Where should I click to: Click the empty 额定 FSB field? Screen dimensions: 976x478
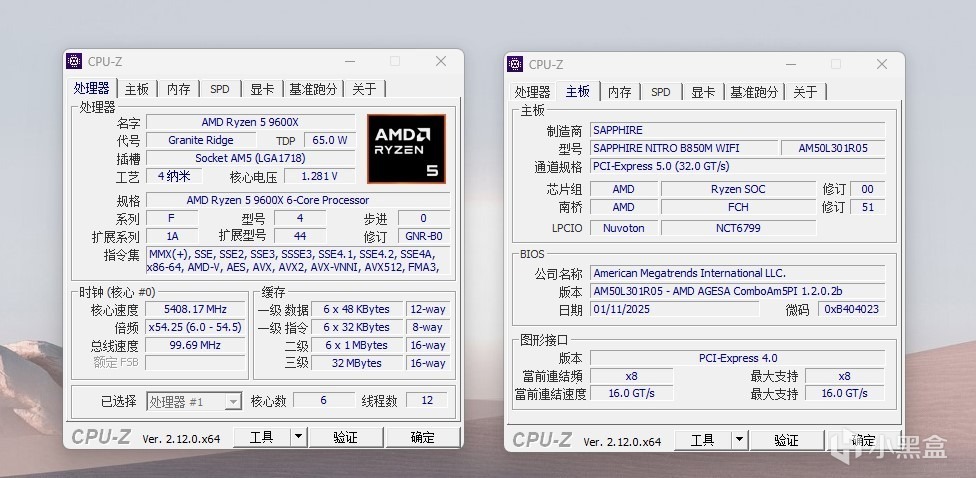click(x=195, y=362)
